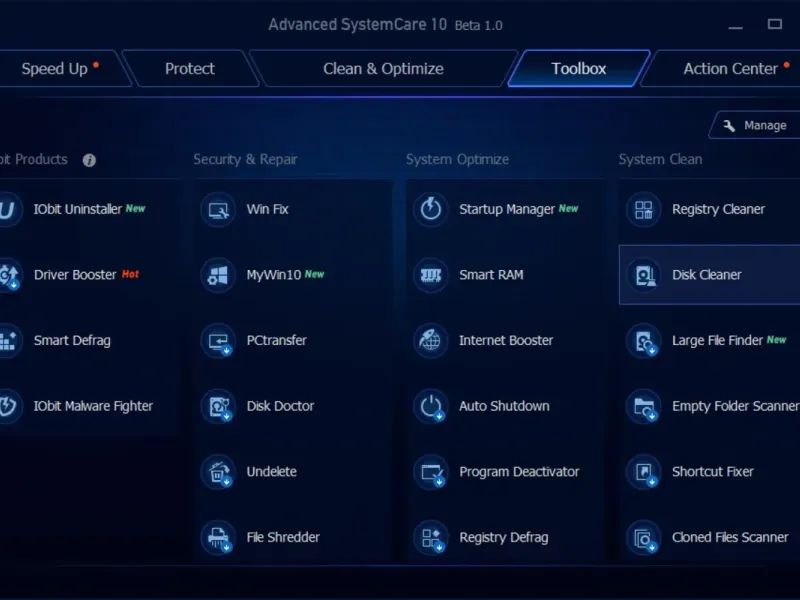This screenshot has height=600, width=800.
Task: Click the "Large File Finder" label
Action: [717, 340]
